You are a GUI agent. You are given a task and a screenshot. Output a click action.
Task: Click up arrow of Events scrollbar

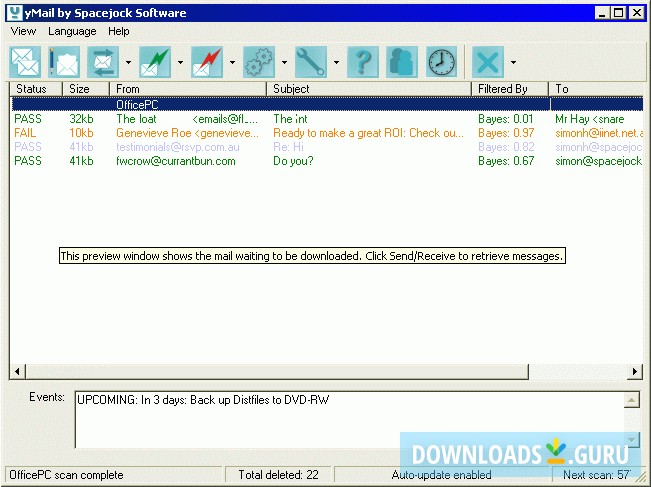pos(631,400)
